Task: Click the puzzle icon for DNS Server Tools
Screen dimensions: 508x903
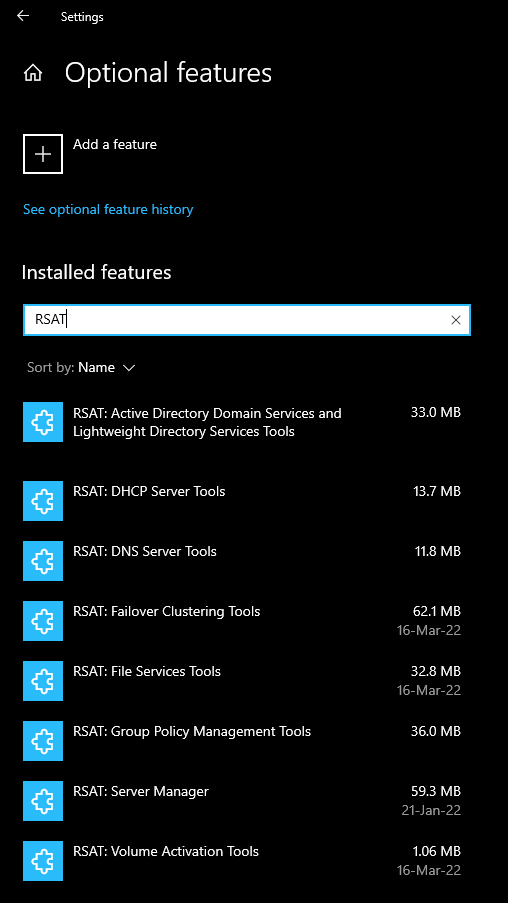Action: coord(43,561)
